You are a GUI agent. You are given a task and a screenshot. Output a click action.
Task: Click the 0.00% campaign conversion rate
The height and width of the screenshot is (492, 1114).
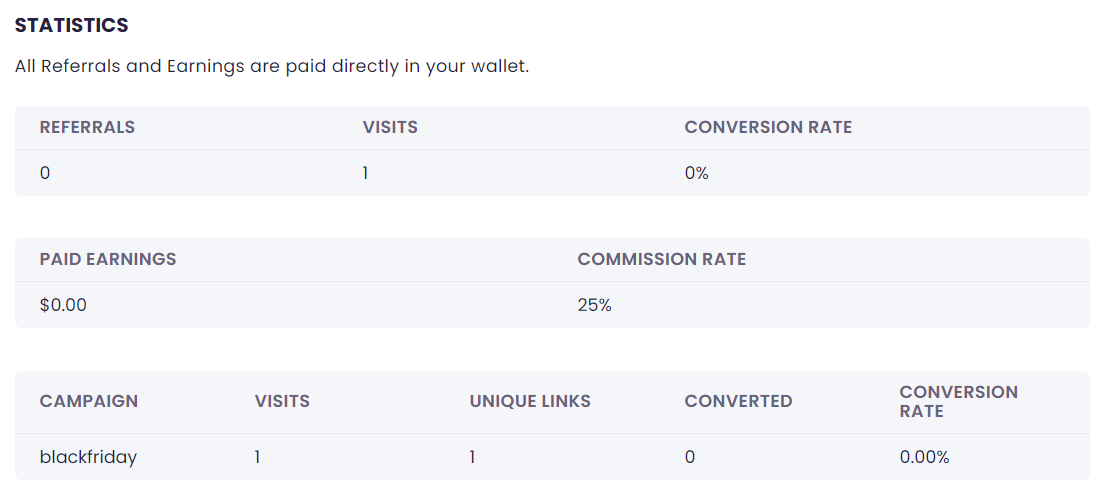[924, 457]
